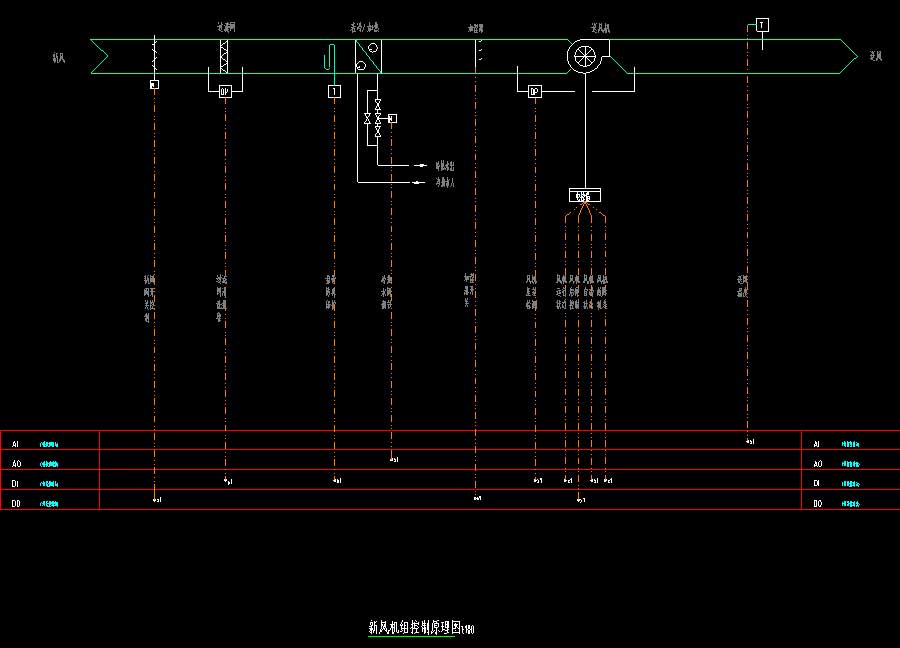Viewport: 900px width, 648px height.
Task: Select the fan differential pressure DP box
Action: (535, 91)
